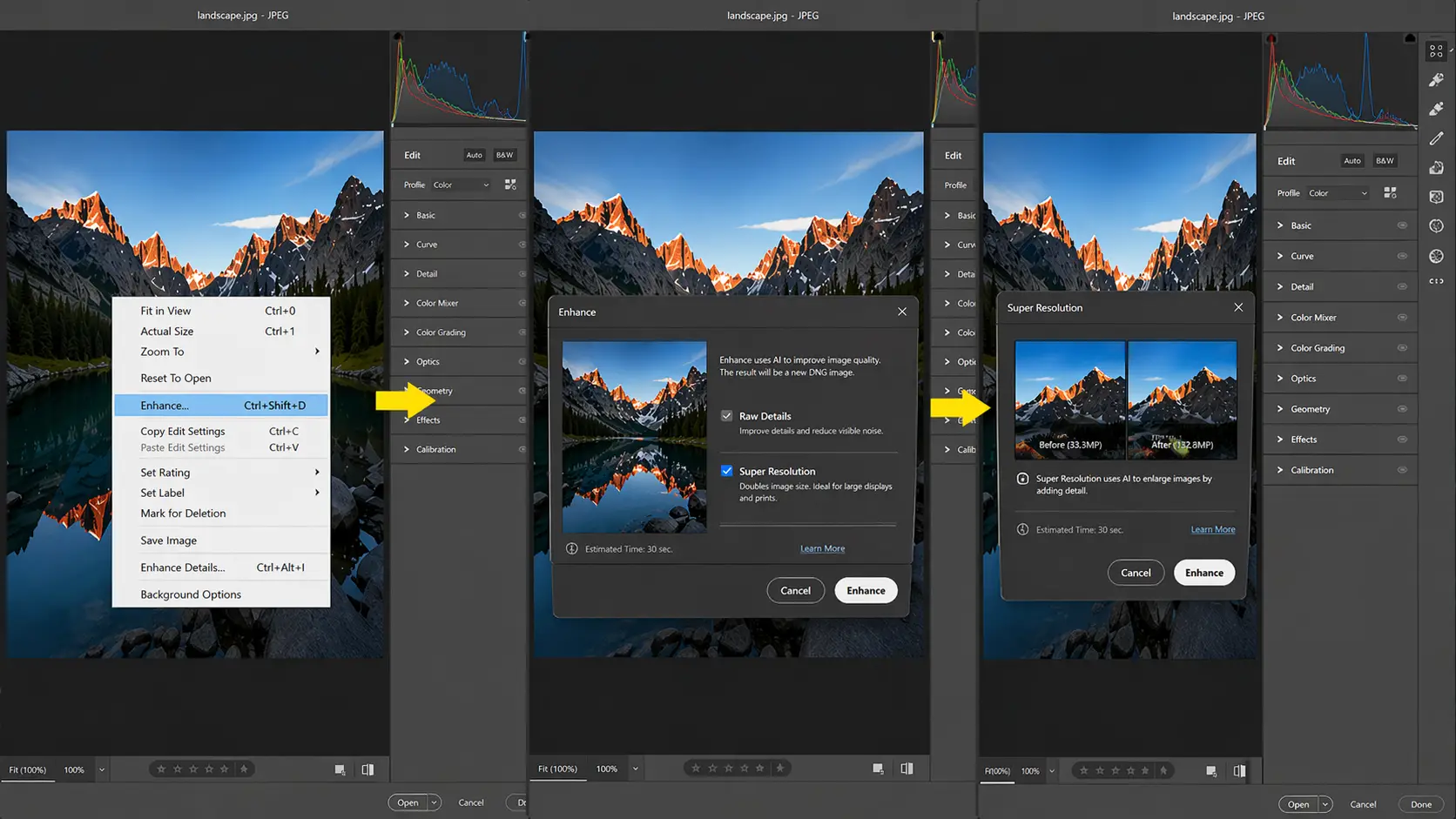
Task: Toggle Geometry eye icon in right window
Action: coord(1402,409)
